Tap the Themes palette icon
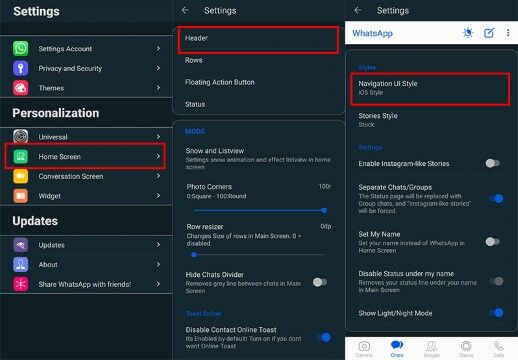This screenshot has height=360, width=518. [21, 88]
